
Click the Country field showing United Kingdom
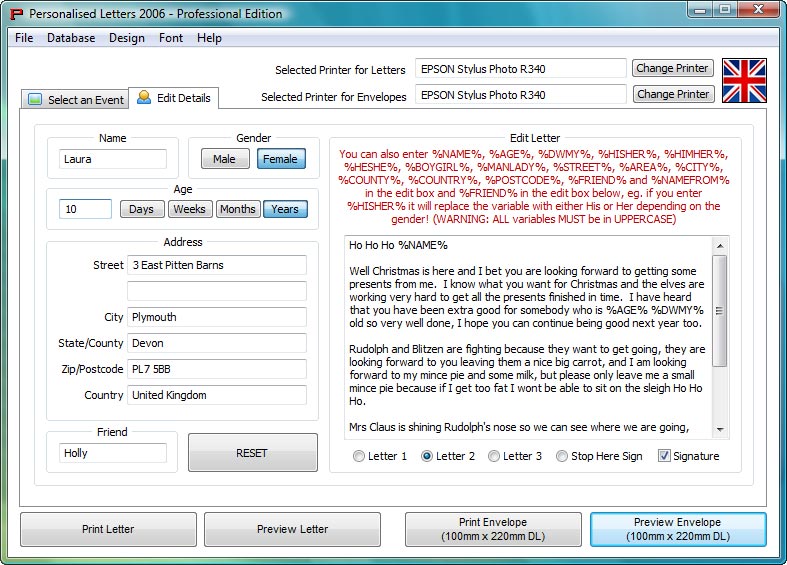[217, 395]
